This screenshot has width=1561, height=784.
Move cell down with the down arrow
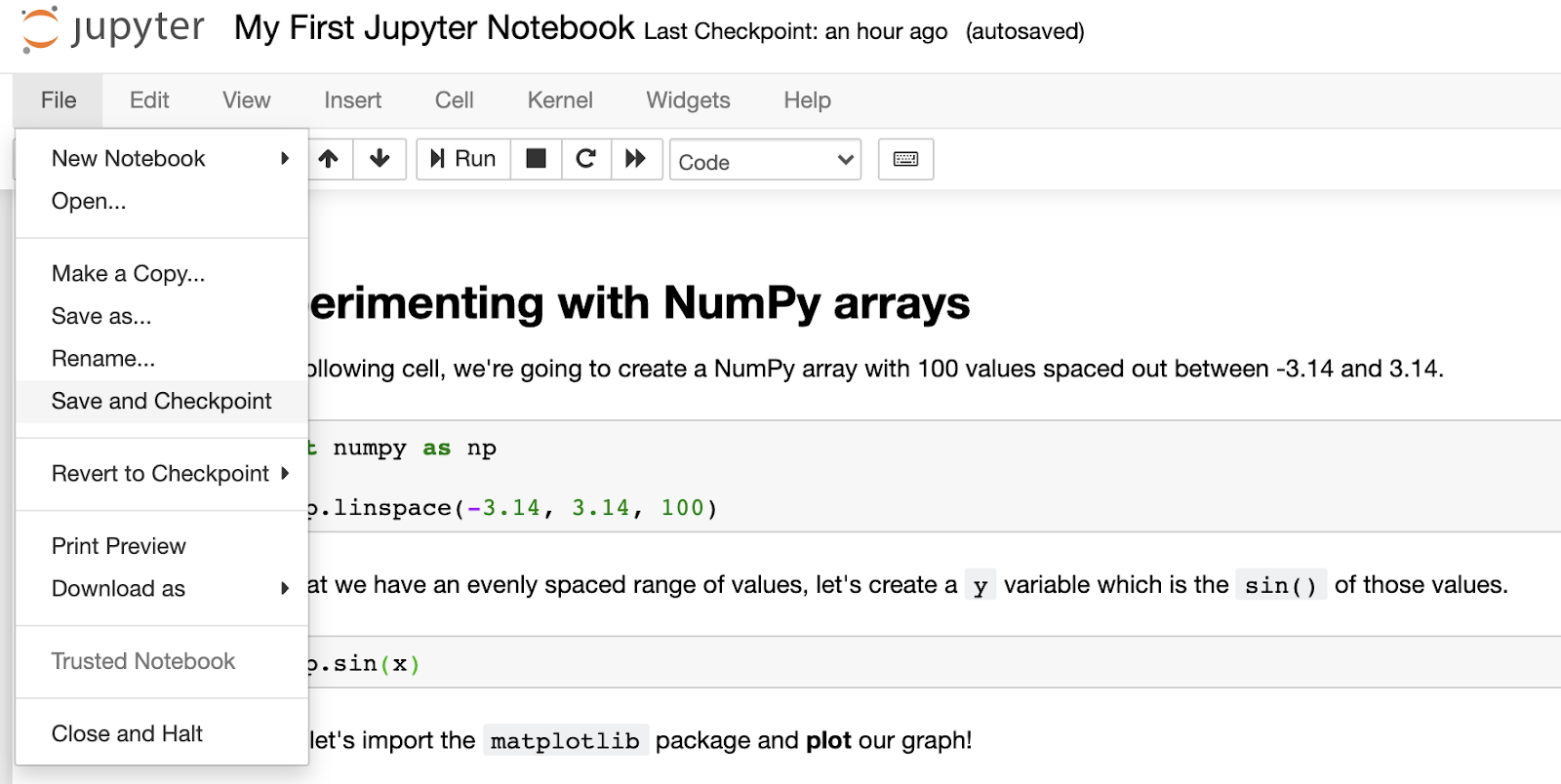coord(380,159)
